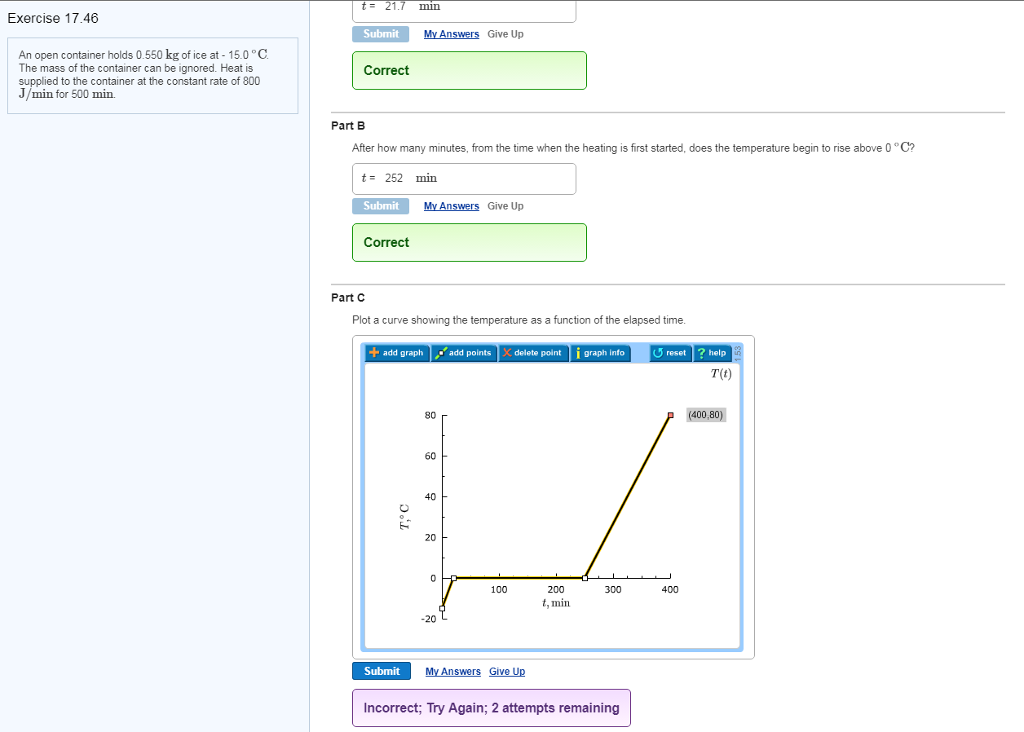Open help for the graphing tool
This screenshot has width=1024, height=732.
pos(712,352)
